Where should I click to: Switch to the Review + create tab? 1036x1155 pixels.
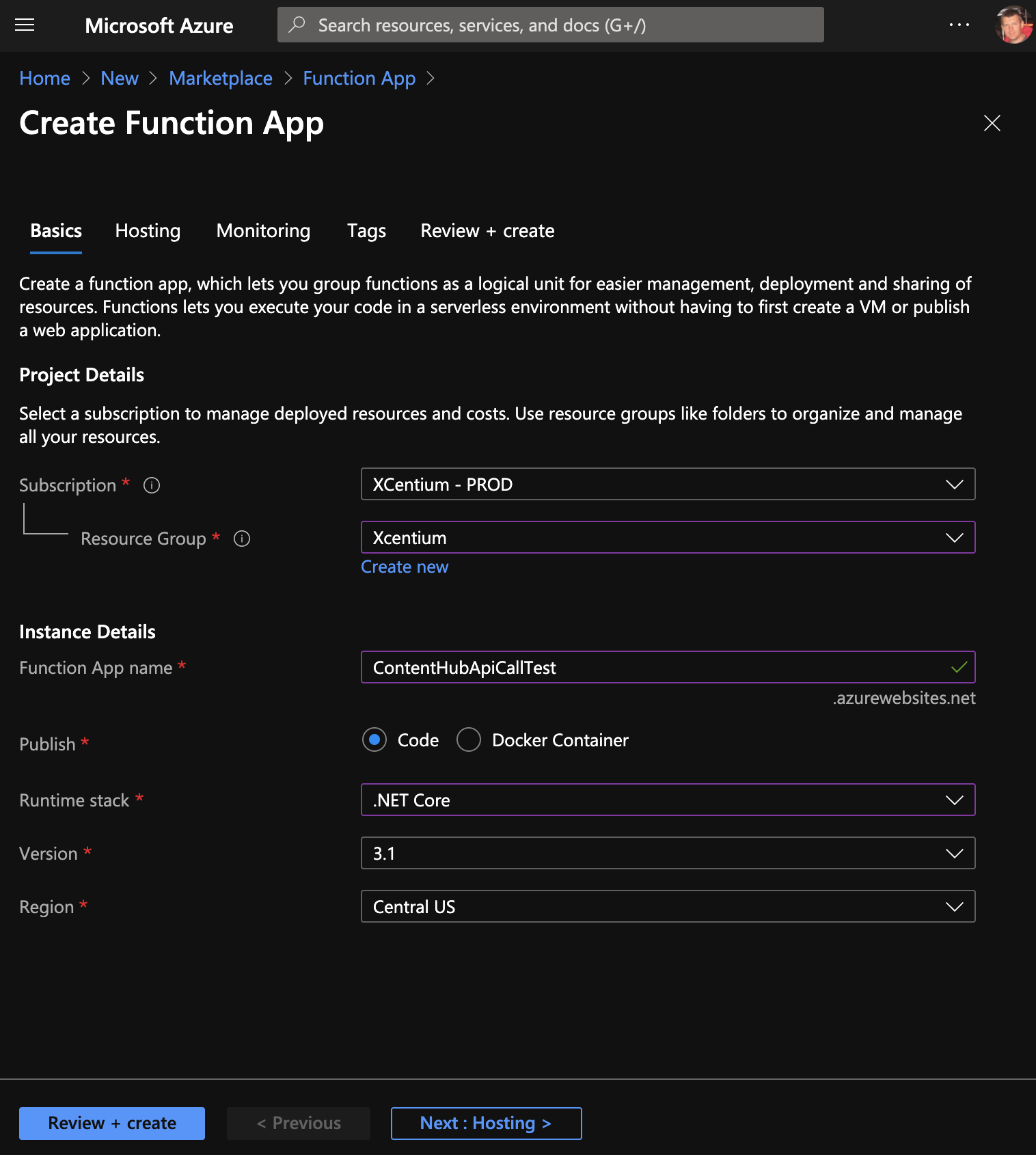(487, 231)
